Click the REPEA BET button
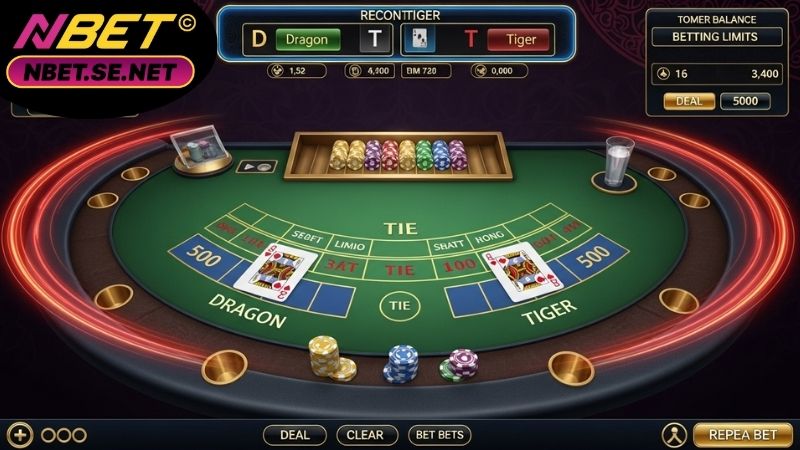800x450 pixels. pyautogui.click(x=743, y=435)
